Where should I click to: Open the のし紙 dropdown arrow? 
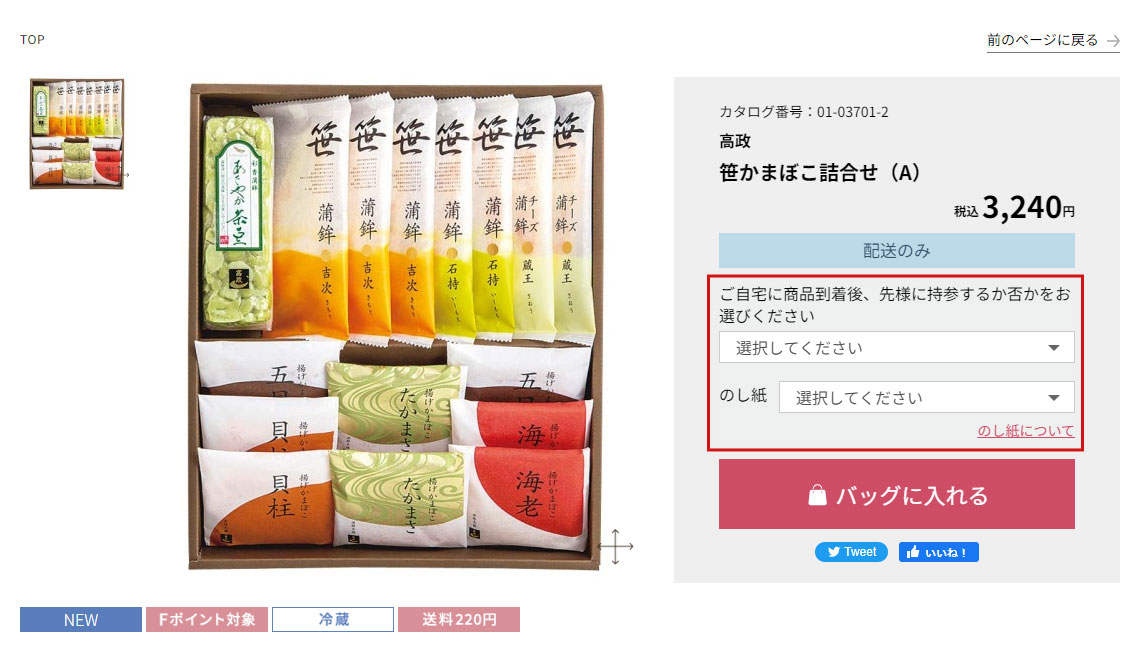1053,397
